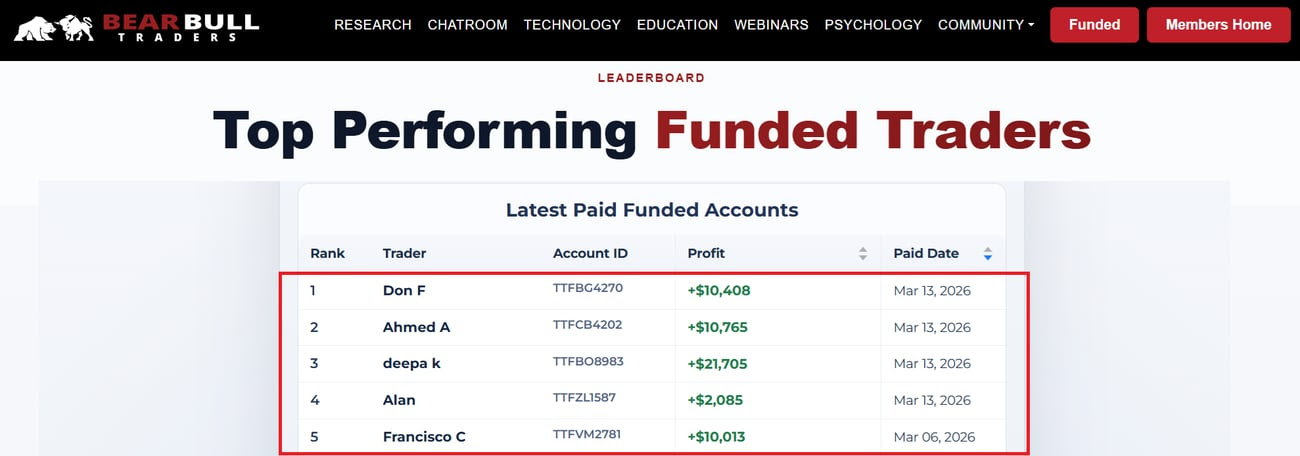1300x456 pixels.
Task: Select the Psychology menu item
Action: (873, 25)
